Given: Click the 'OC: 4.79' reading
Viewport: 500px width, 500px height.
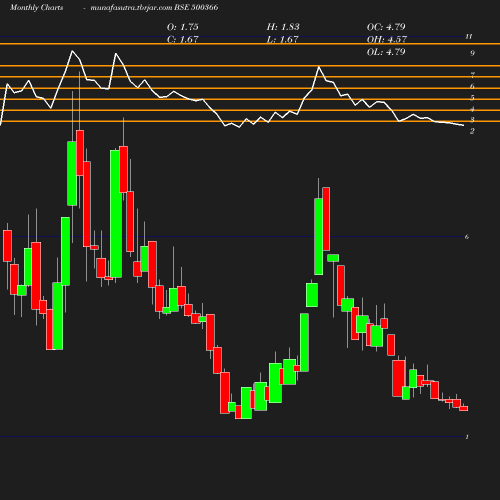Looking at the screenshot, I should pos(386,27).
